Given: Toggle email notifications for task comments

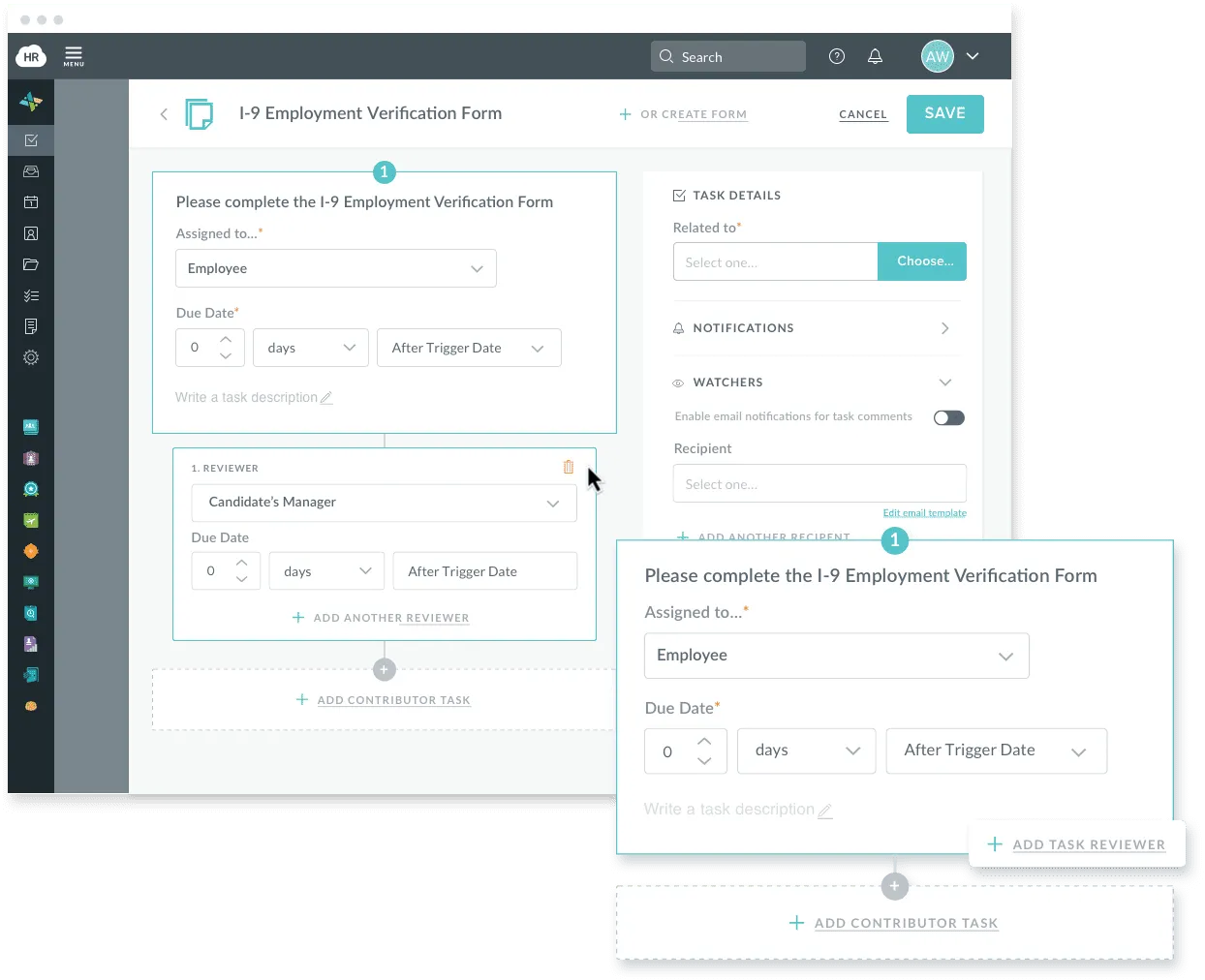Looking at the screenshot, I should [x=949, y=417].
